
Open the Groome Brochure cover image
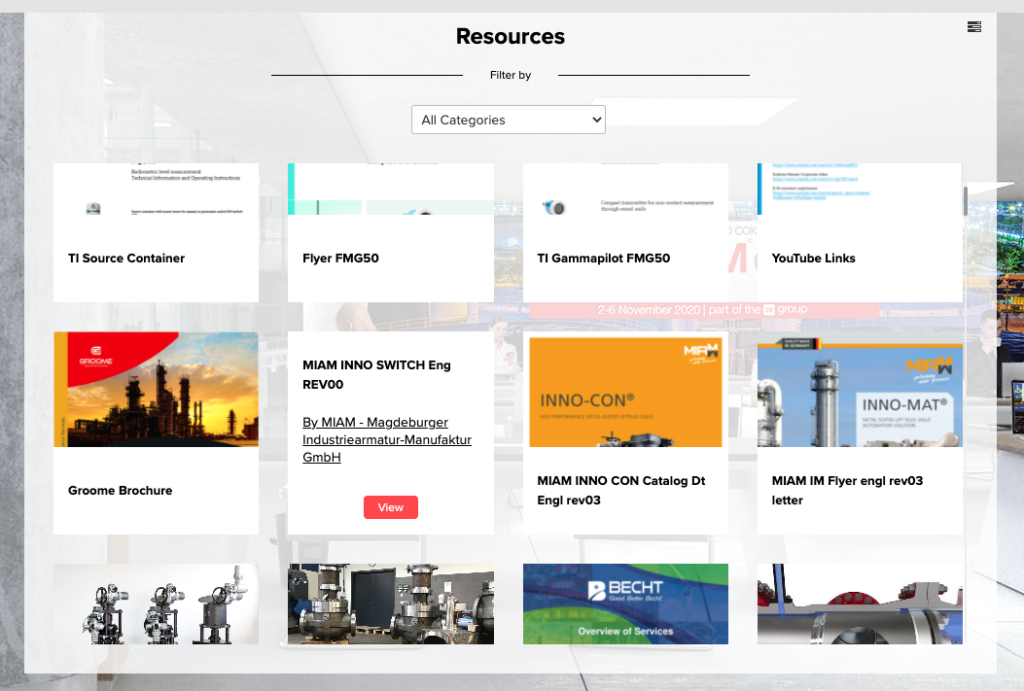point(156,389)
